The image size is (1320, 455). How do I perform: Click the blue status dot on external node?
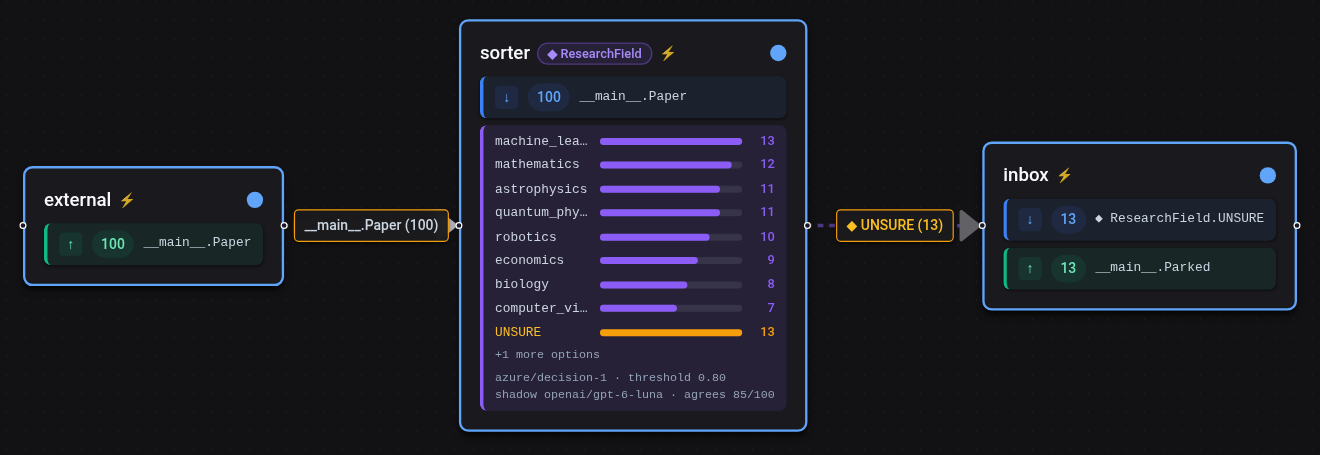(x=255, y=200)
